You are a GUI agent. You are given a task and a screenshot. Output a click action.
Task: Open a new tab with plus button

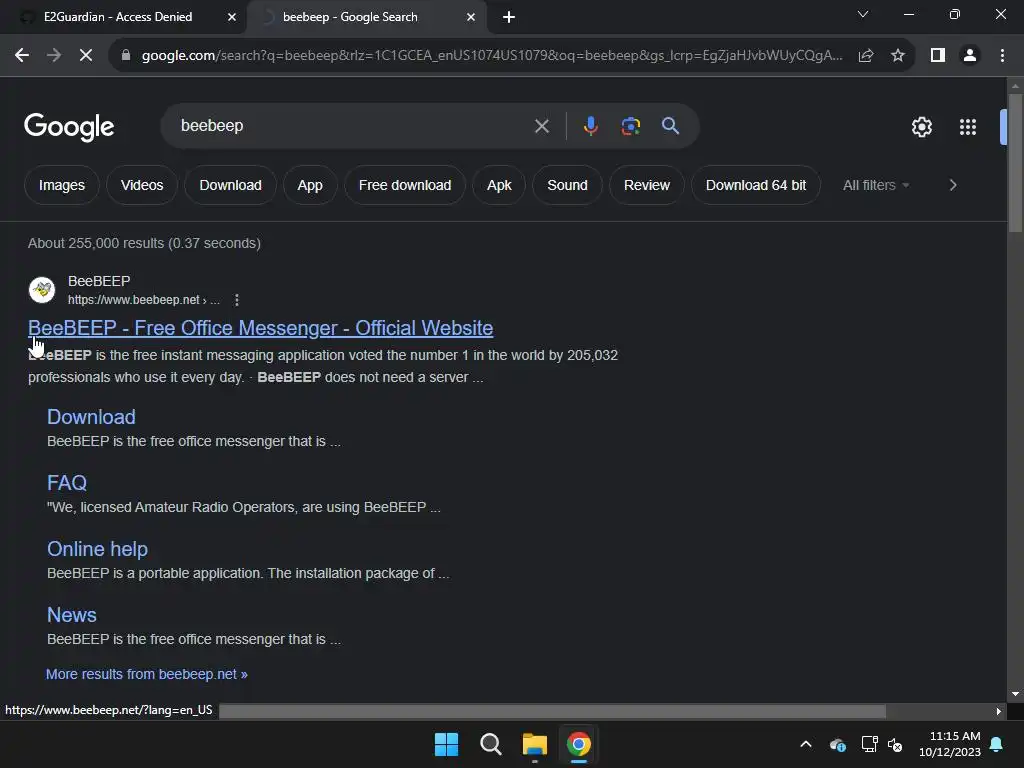tap(509, 17)
